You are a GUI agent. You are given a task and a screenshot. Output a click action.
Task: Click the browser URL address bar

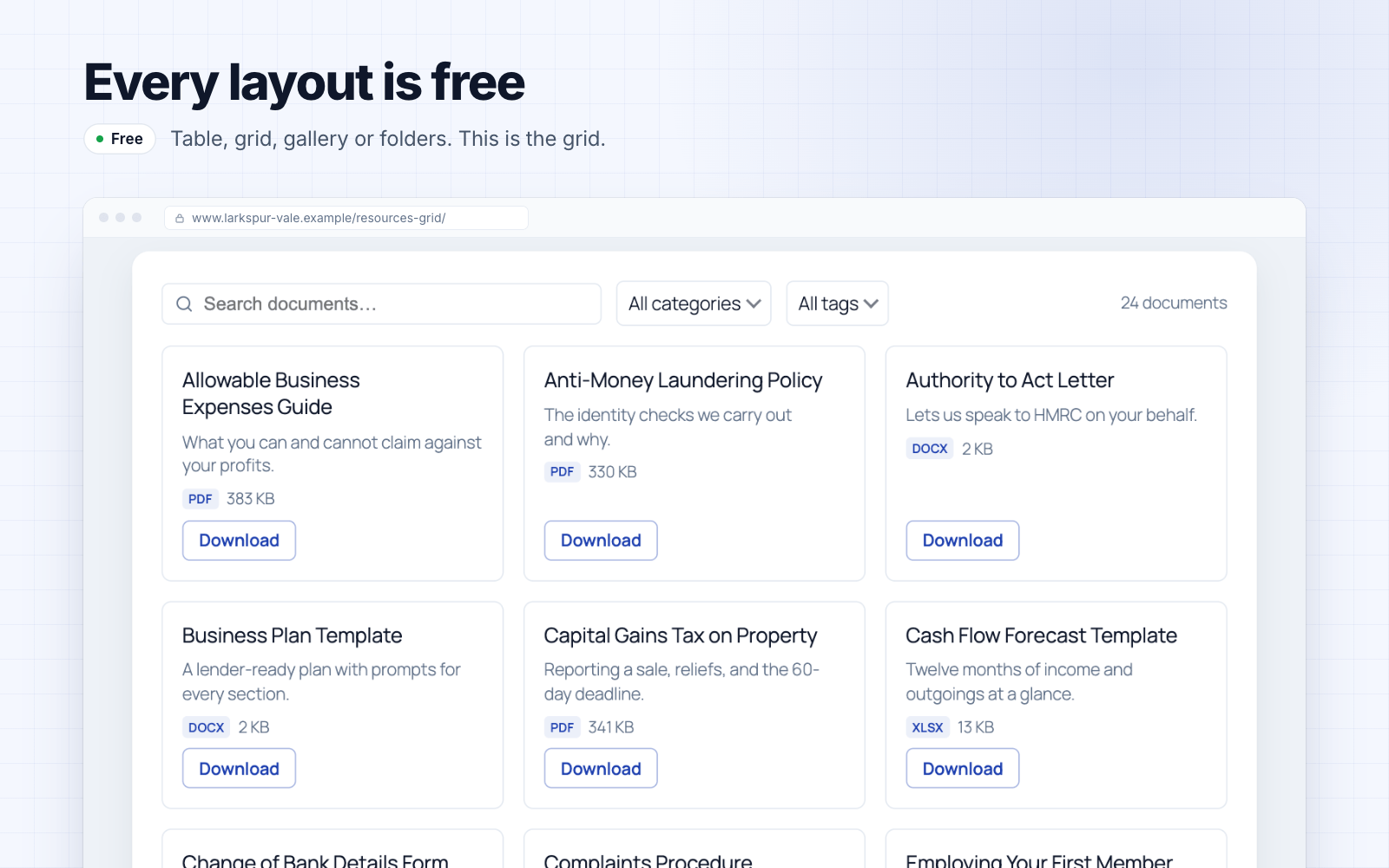coord(346,218)
